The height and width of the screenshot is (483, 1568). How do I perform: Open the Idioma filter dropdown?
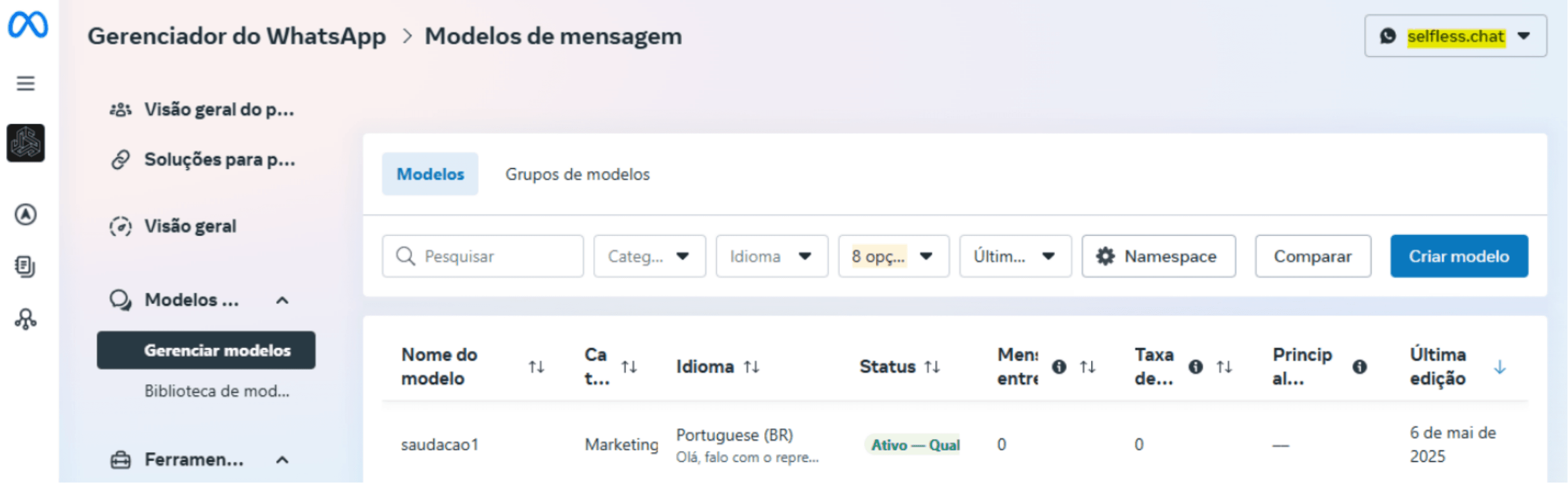[x=773, y=256]
